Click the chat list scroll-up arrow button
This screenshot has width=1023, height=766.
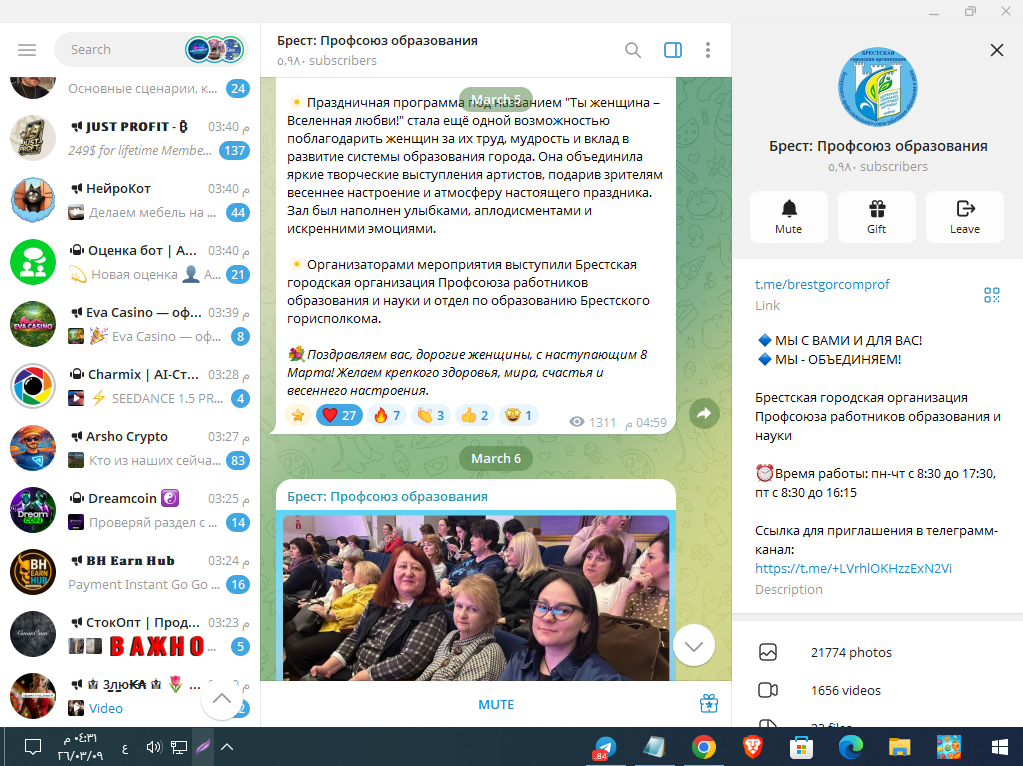222,699
